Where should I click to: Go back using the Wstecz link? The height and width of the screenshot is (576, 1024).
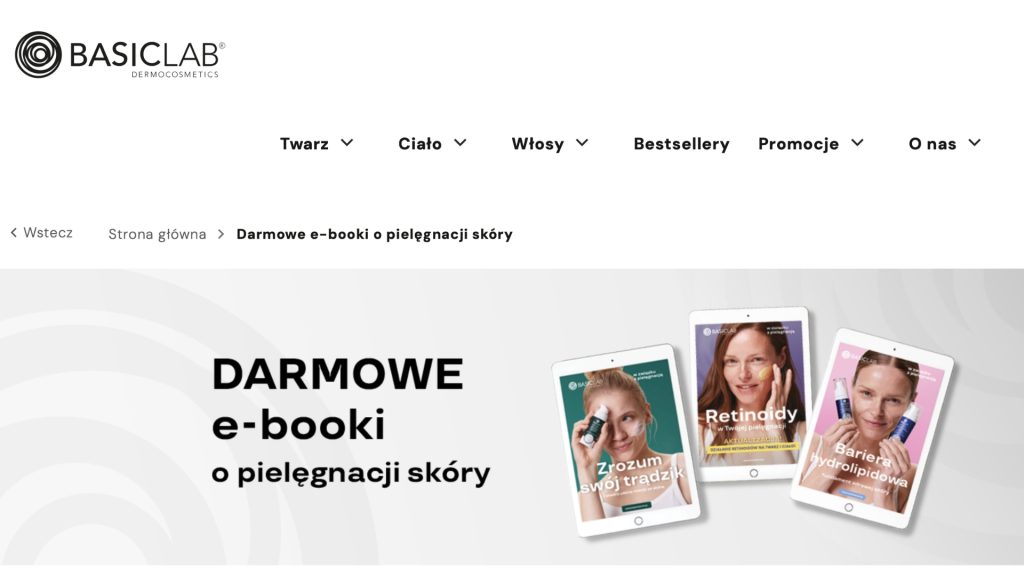pyautogui.click(x=48, y=232)
